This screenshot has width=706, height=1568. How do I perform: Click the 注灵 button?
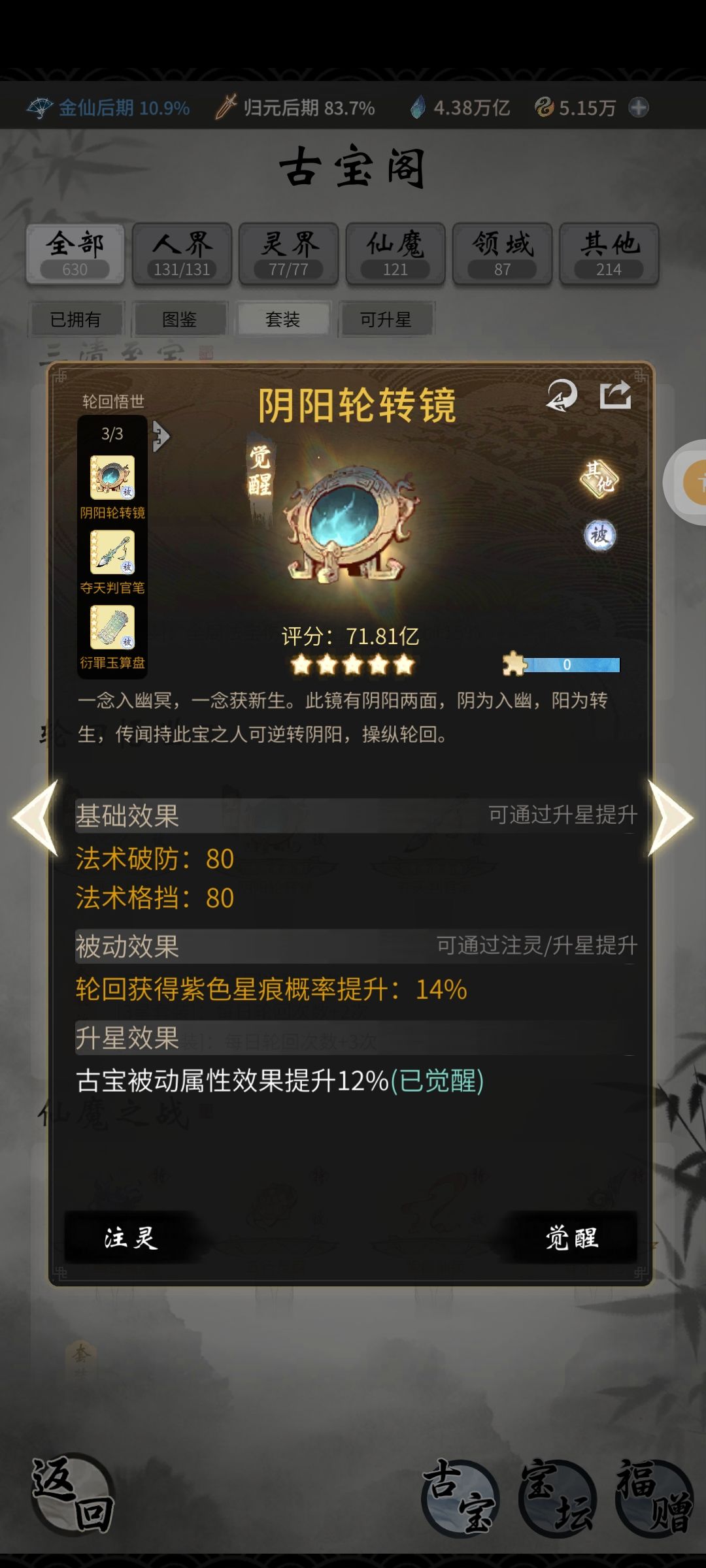tap(131, 1237)
